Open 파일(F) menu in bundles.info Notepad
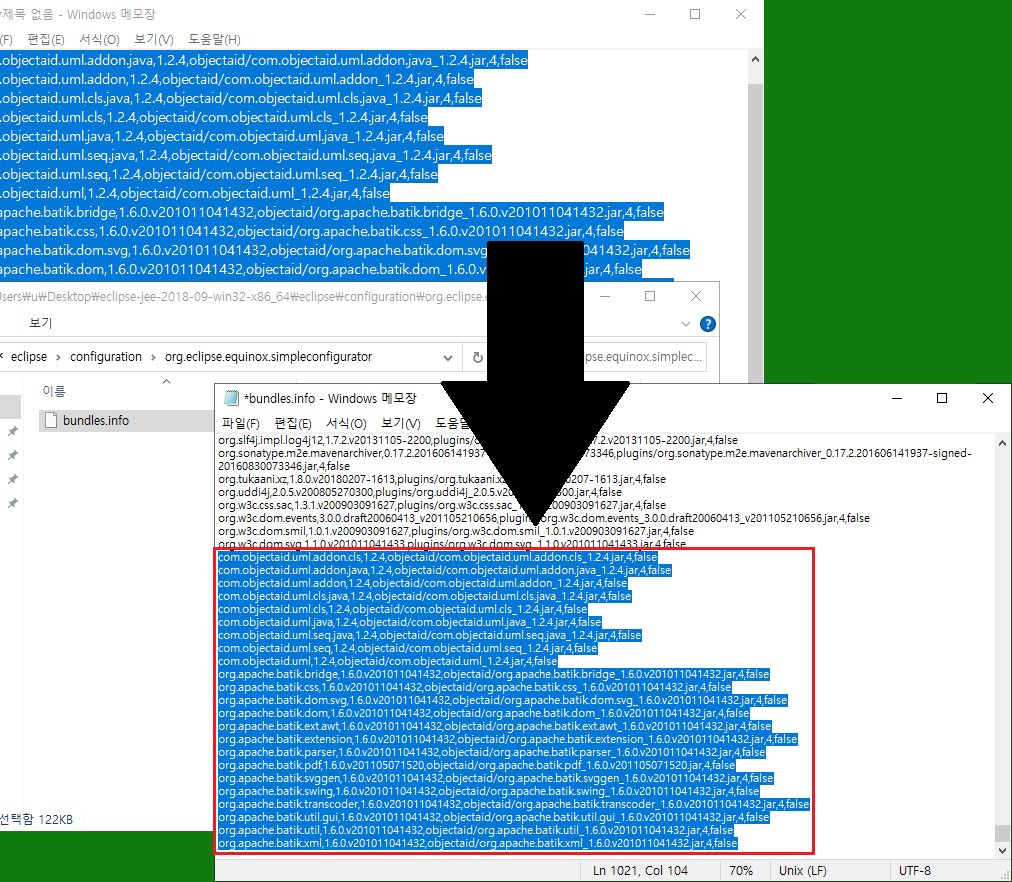This screenshot has width=1012, height=882. pos(241,423)
